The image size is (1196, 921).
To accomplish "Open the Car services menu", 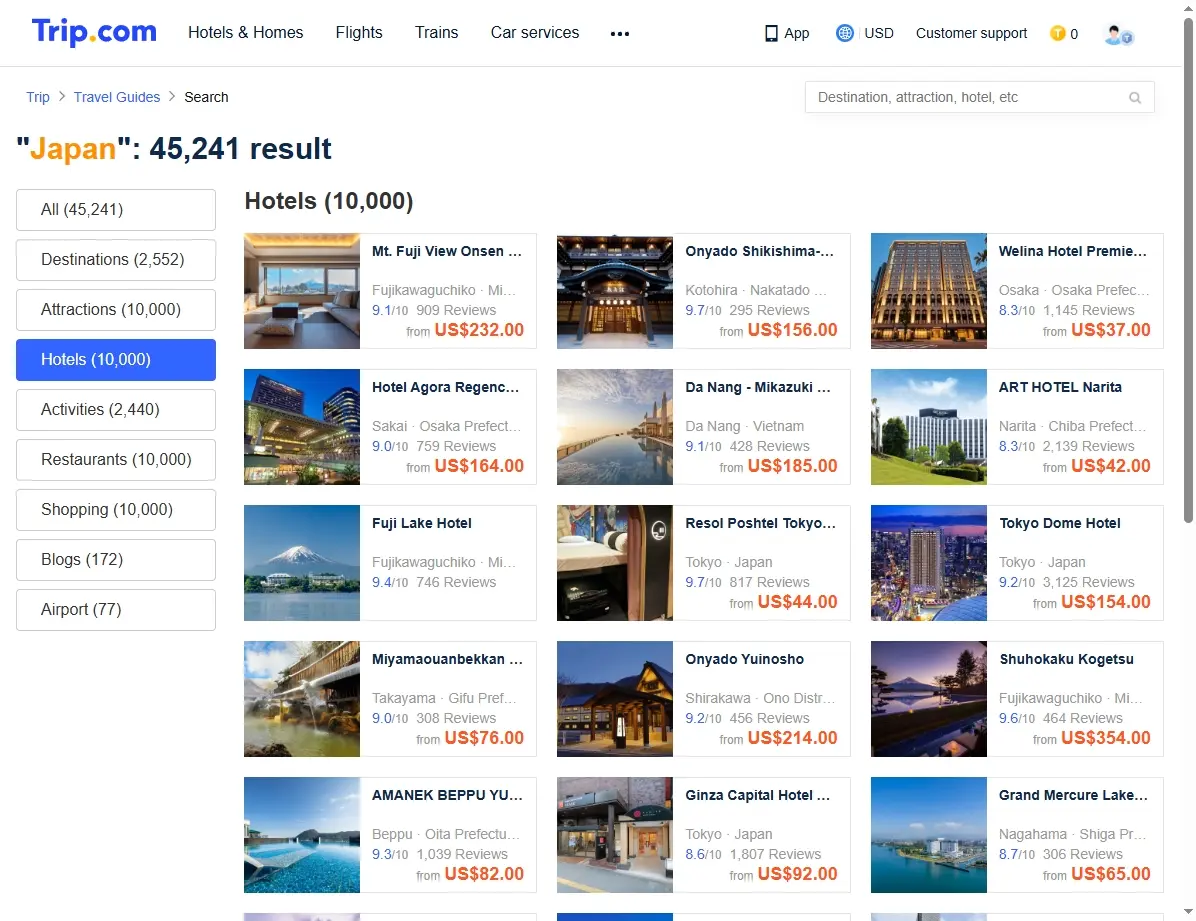I will [x=535, y=33].
